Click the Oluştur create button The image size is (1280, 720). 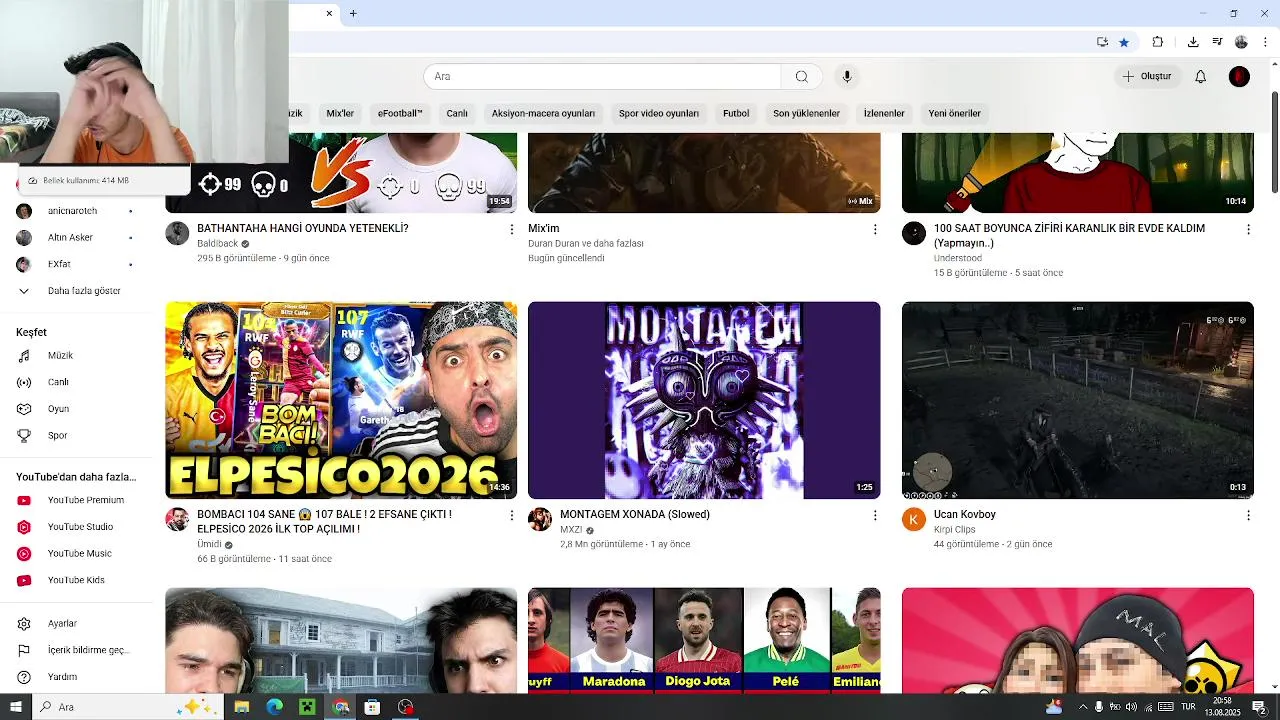1146,76
